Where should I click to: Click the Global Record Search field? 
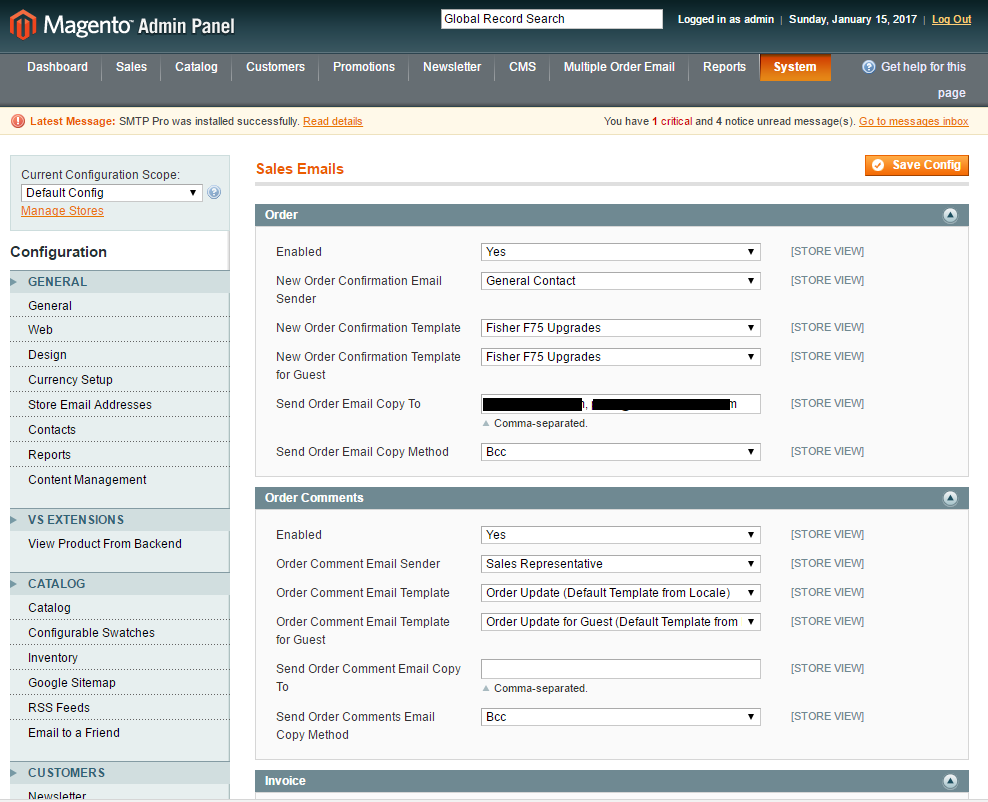pyautogui.click(x=551, y=19)
